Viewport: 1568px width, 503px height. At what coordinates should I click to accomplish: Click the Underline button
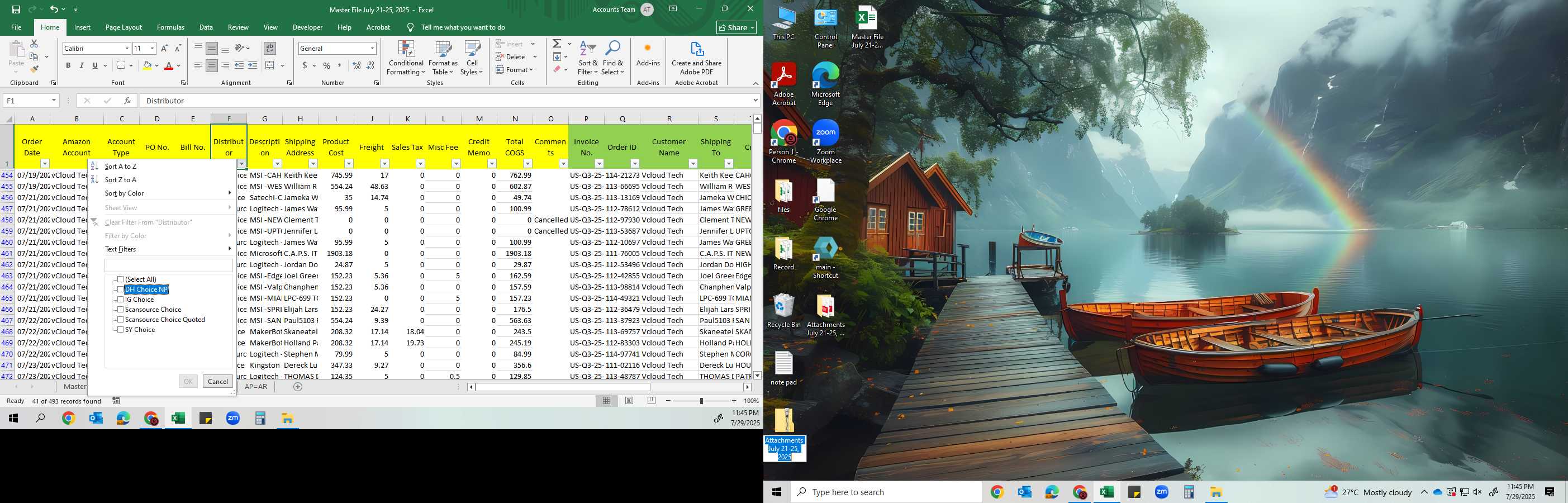pyautogui.click(x=95, y=66)
